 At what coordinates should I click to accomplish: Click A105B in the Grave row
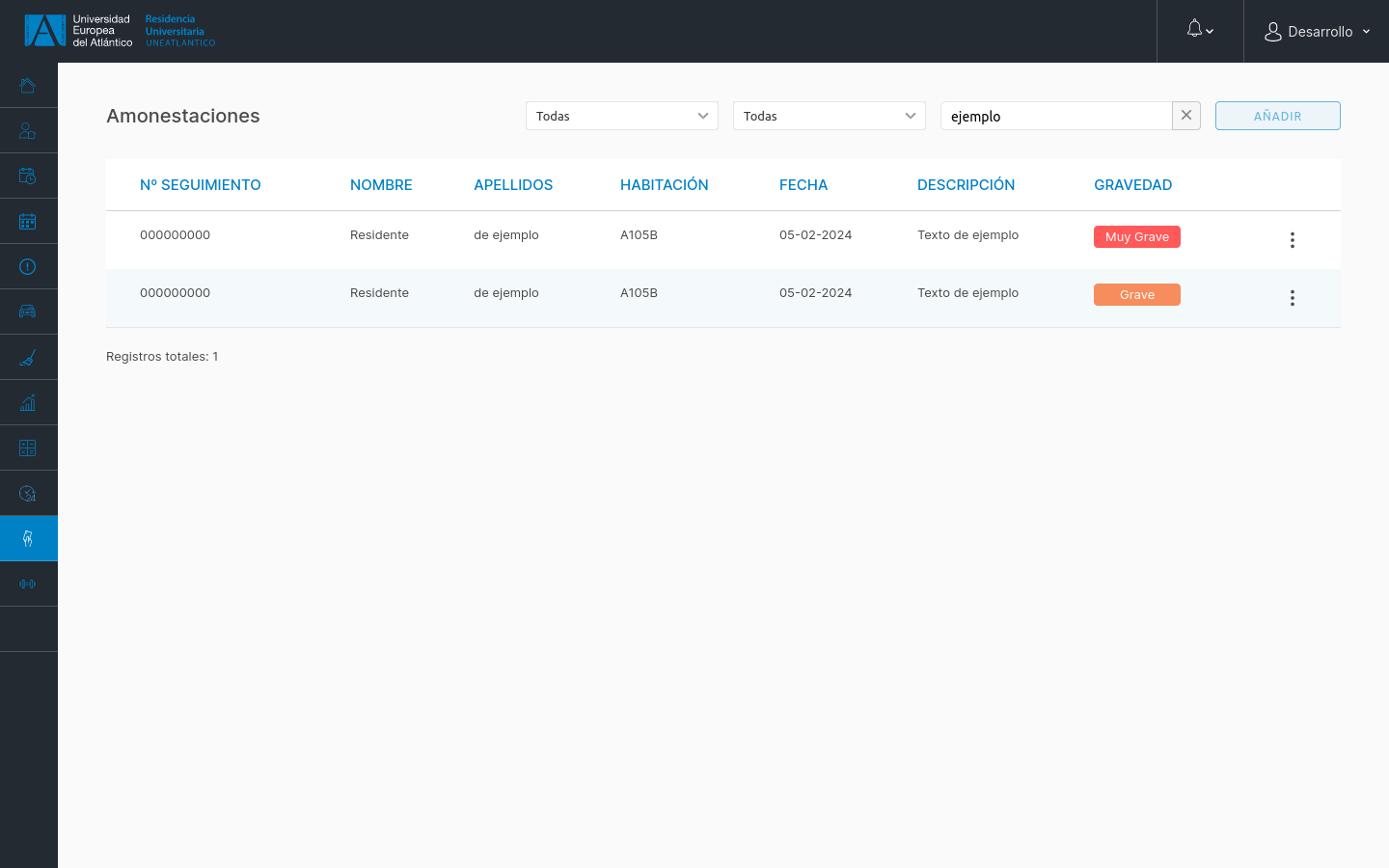tap(639, 293)
